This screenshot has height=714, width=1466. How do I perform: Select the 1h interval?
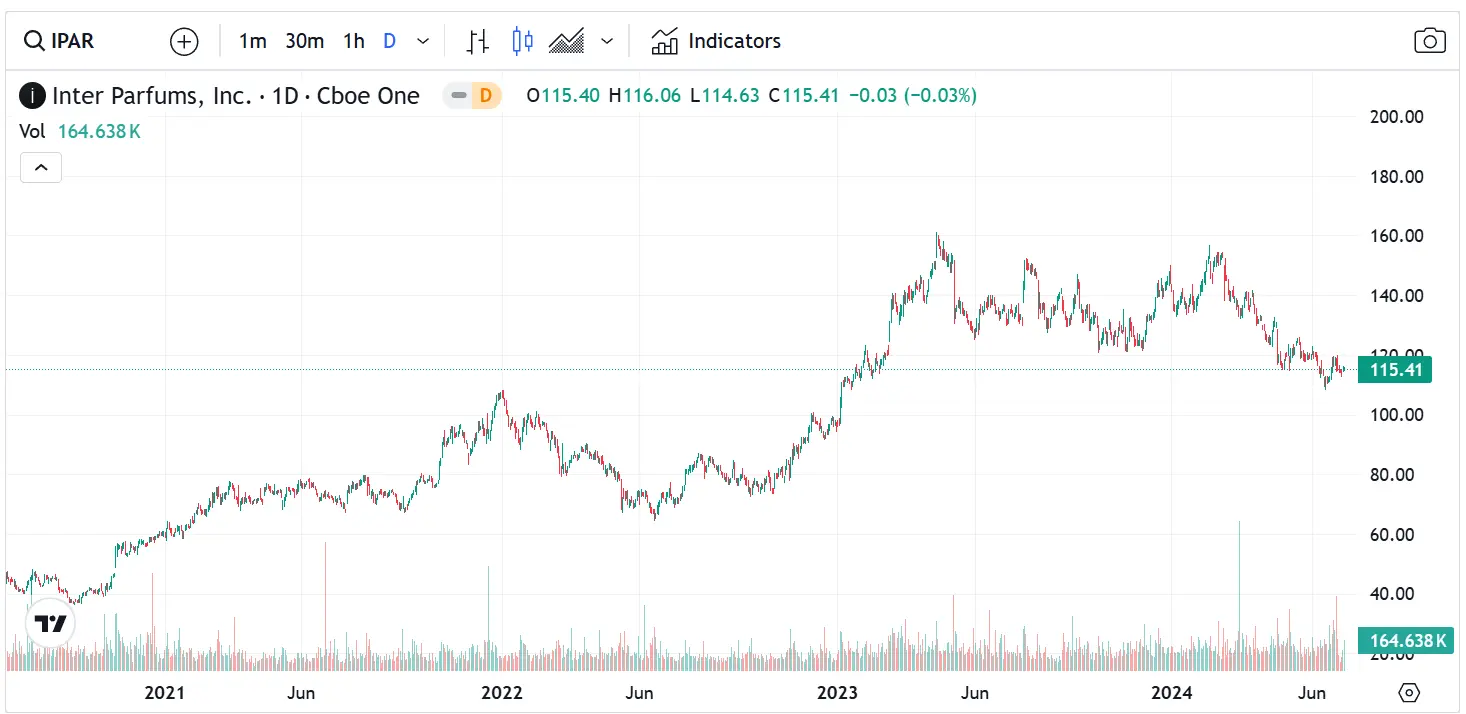[354, 41]
